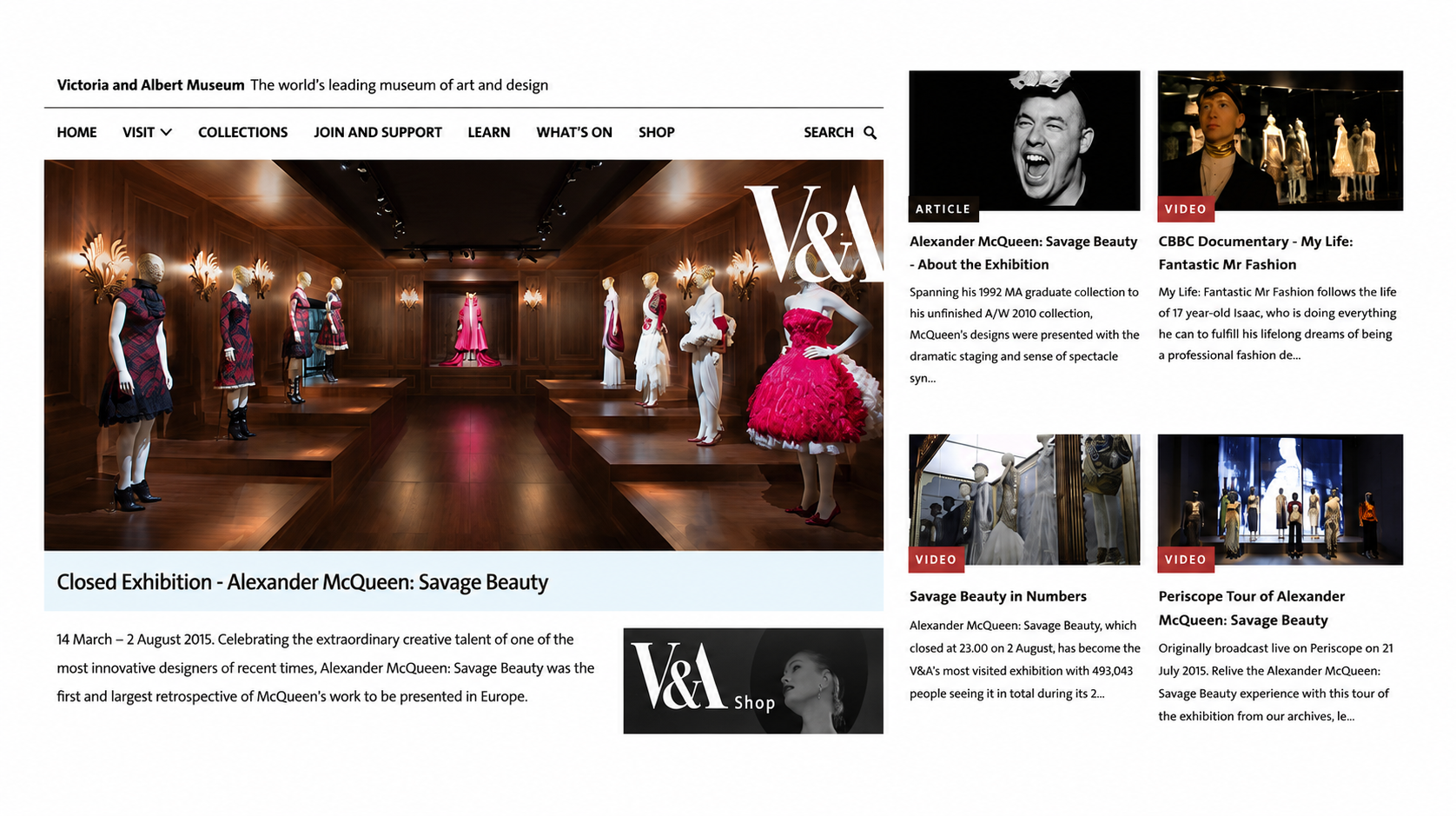The image size is (1456, 816).
Task: Open CBBC Documentary video thumbnail
Action: tap(1280, 140)
